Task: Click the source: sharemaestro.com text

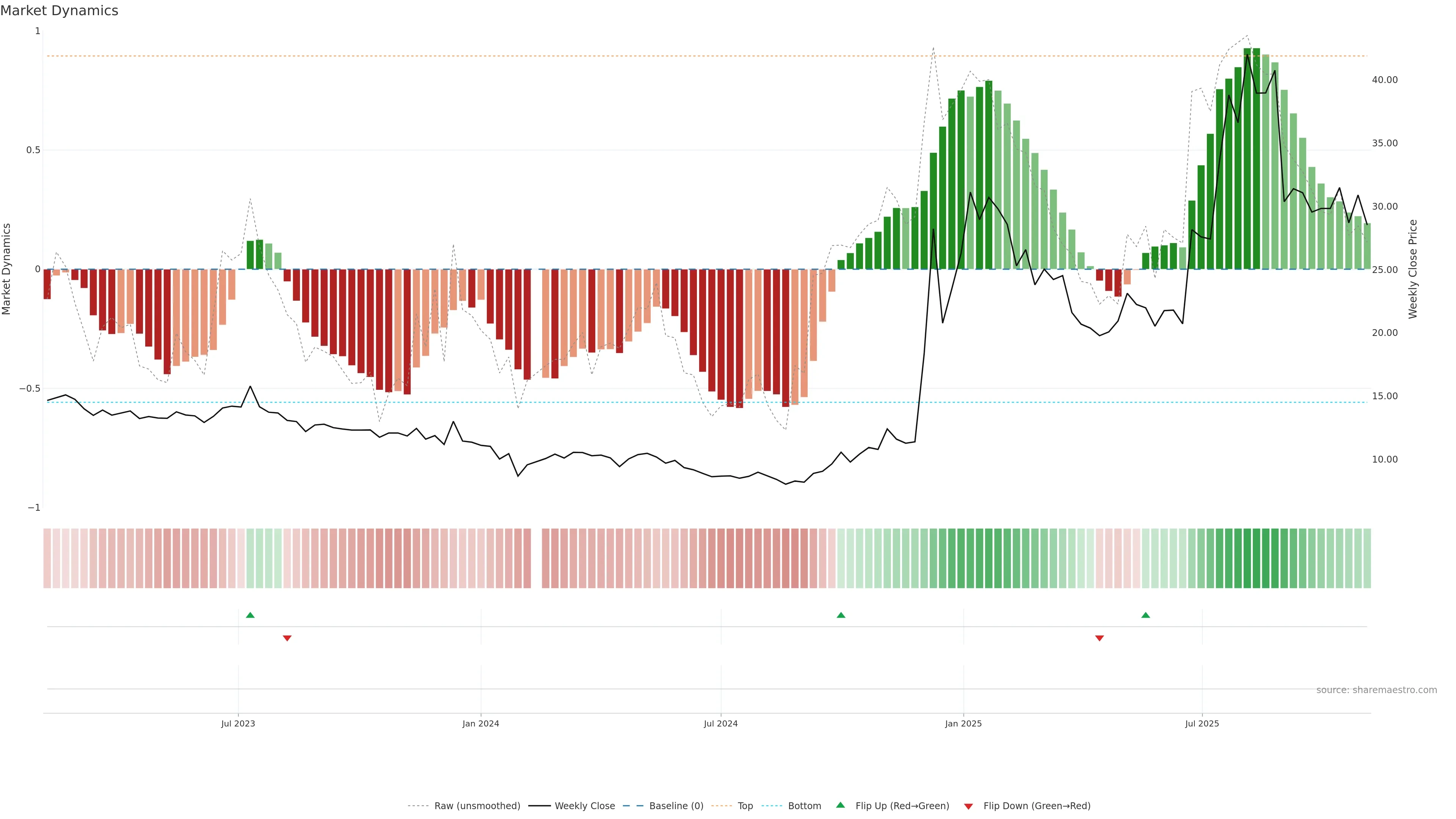Action: tap(1376, 690)
